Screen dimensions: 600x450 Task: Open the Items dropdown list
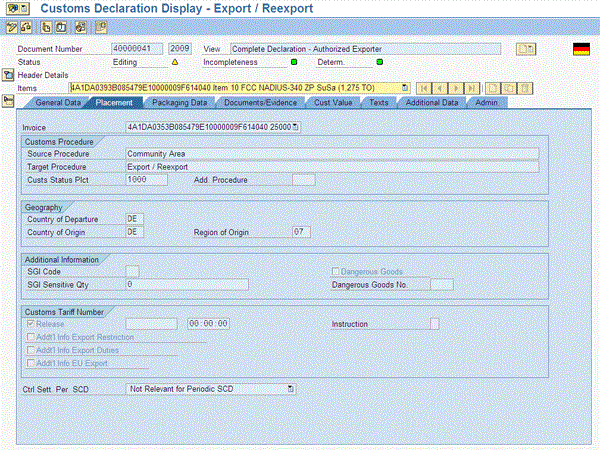pos(406,88)
